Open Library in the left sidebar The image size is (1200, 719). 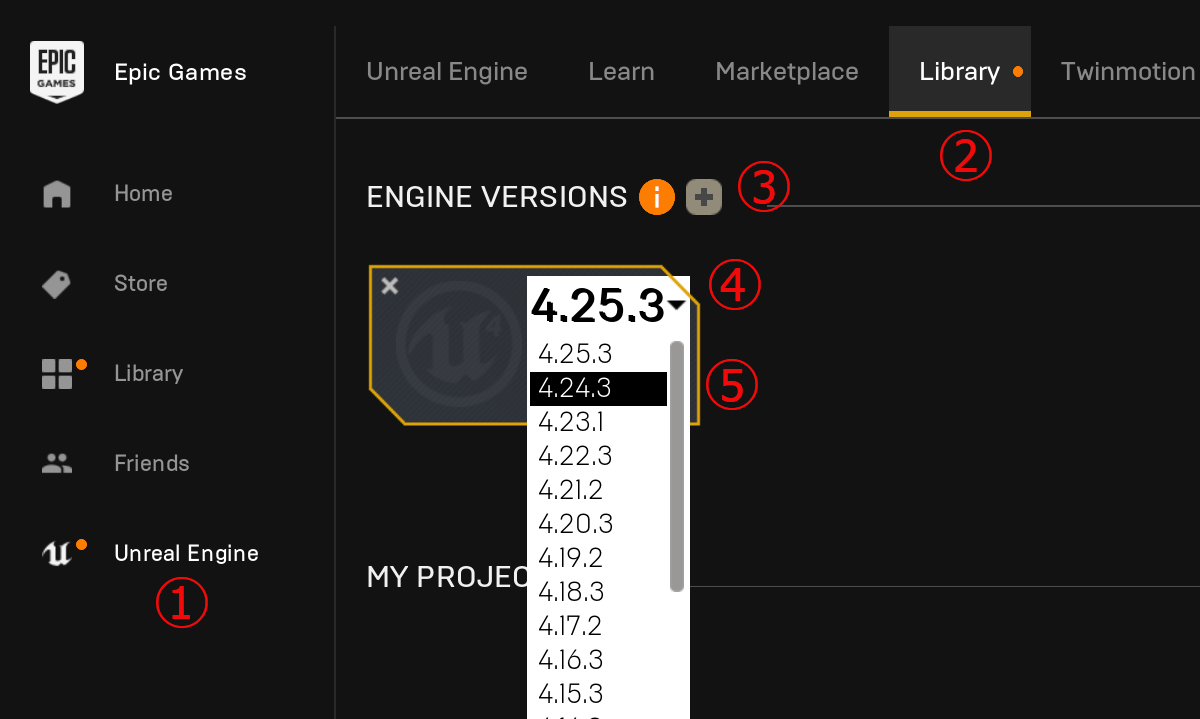(148, 373)
